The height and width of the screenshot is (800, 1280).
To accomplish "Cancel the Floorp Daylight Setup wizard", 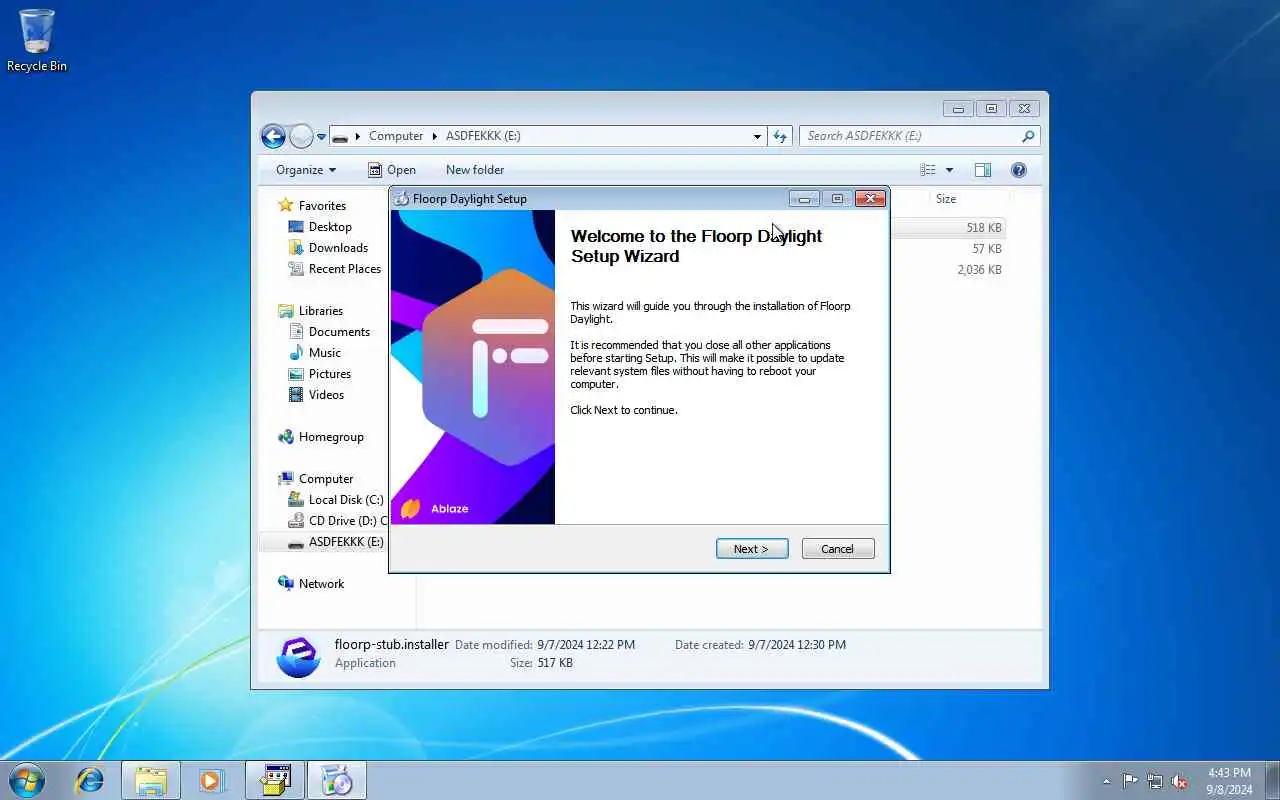I will (x=838, y=549).
